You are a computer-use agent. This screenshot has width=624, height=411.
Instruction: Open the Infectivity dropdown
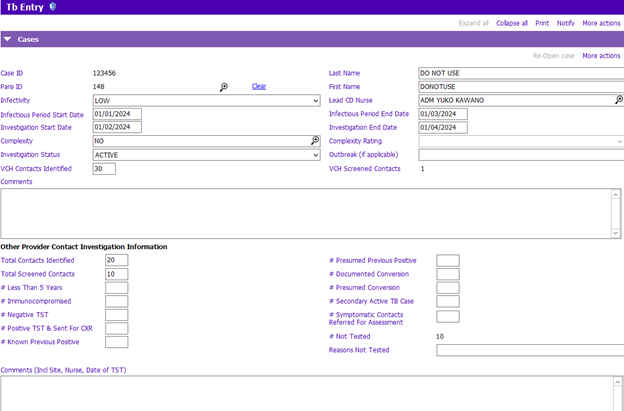pyautogui.click(x=207, y=101)
